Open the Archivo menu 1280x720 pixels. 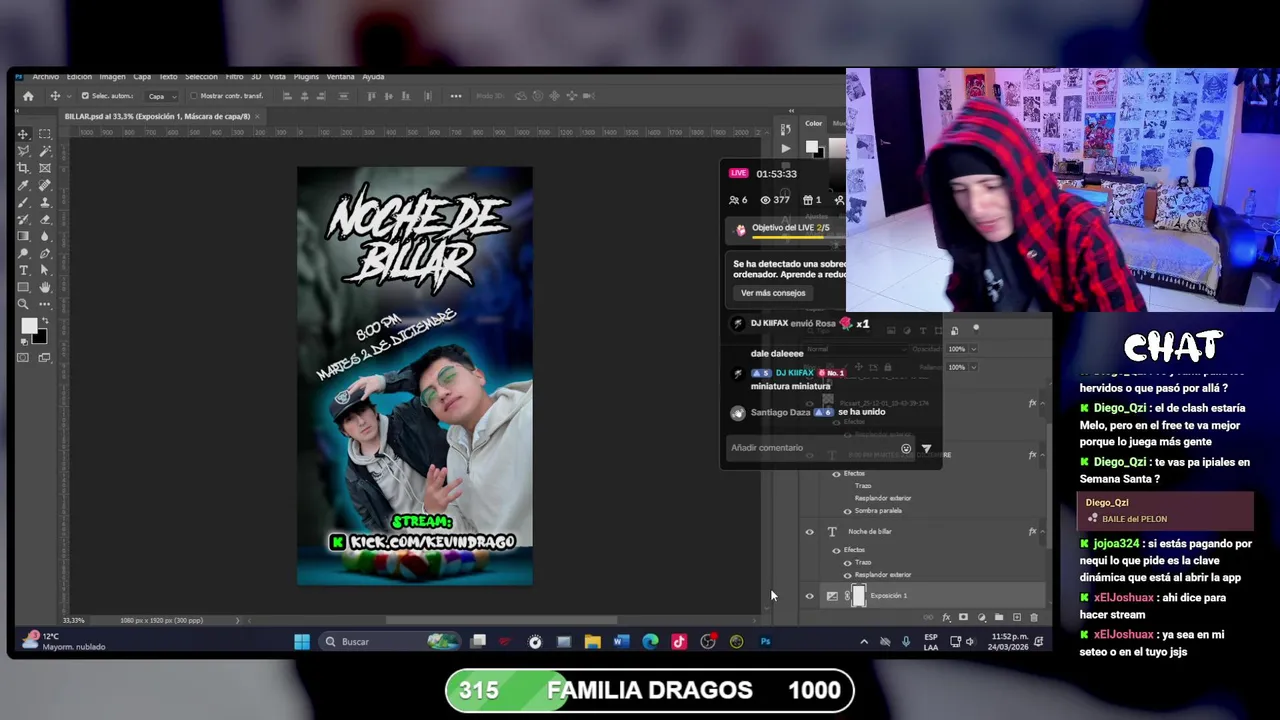click(45, 77)
